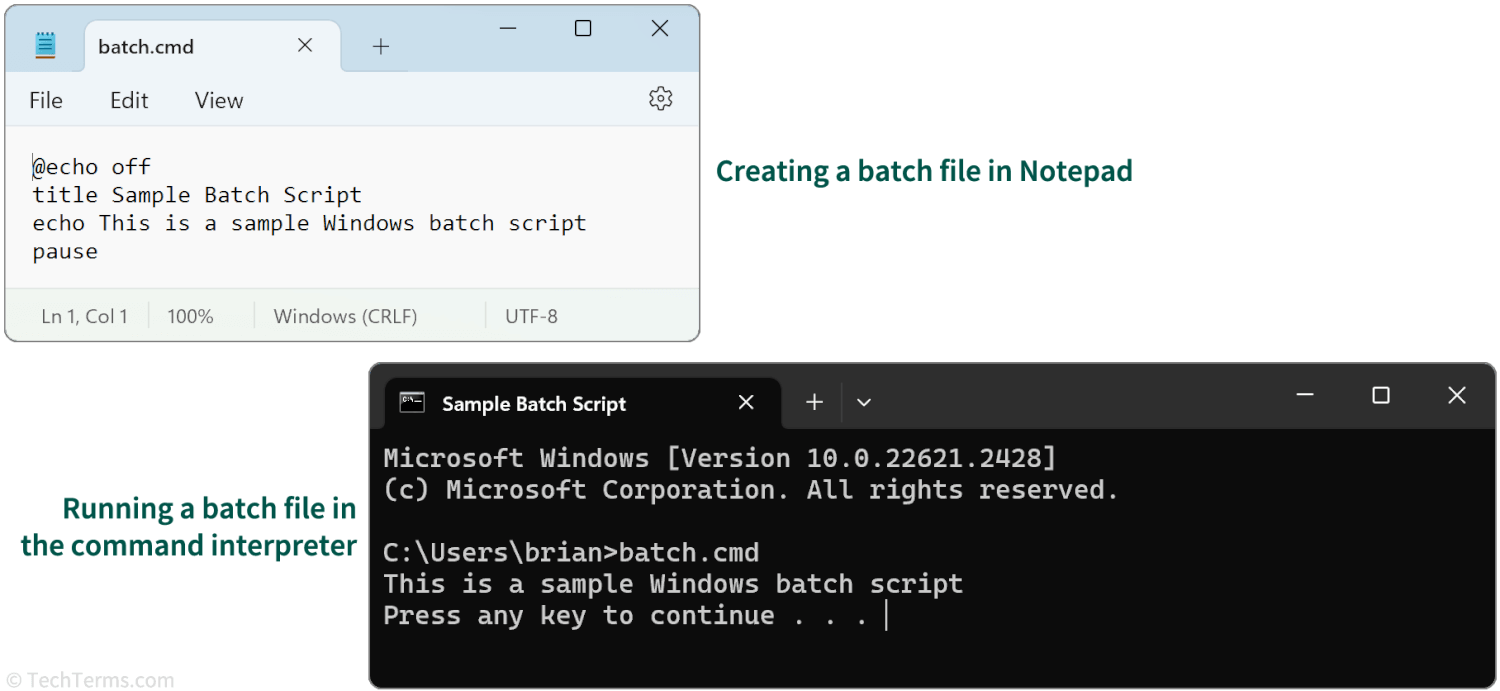Select the batch.cmd tab
The image size is (1500, 691).
pyautogui.click(x=146, y=44)
